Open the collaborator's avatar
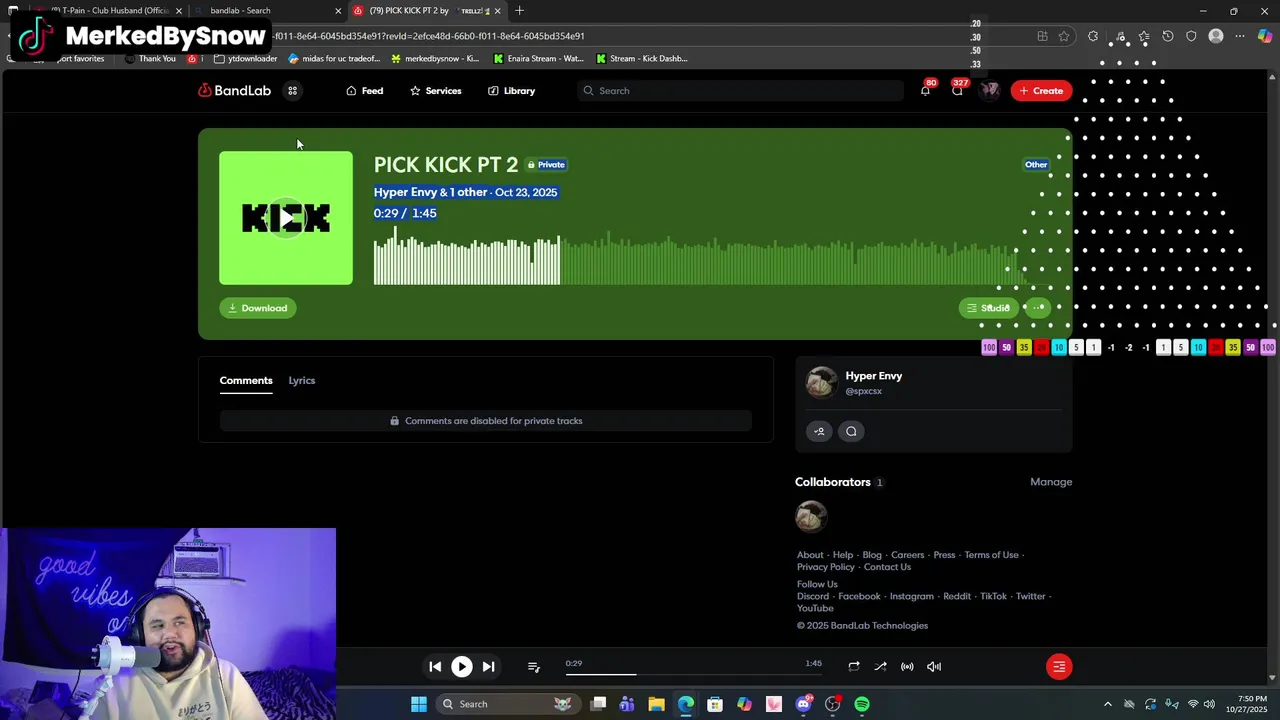The image size is (1280, 720). point(811,517)
